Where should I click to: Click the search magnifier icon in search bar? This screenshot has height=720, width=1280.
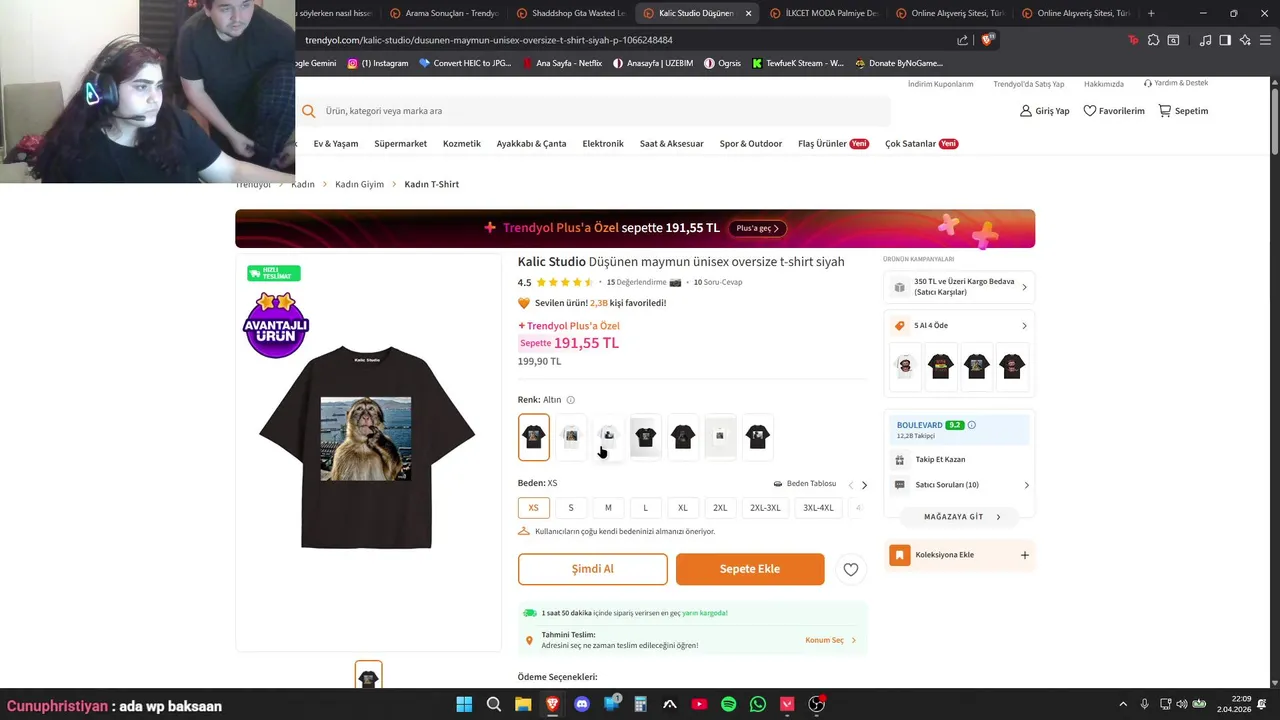[x=309, y=111]
